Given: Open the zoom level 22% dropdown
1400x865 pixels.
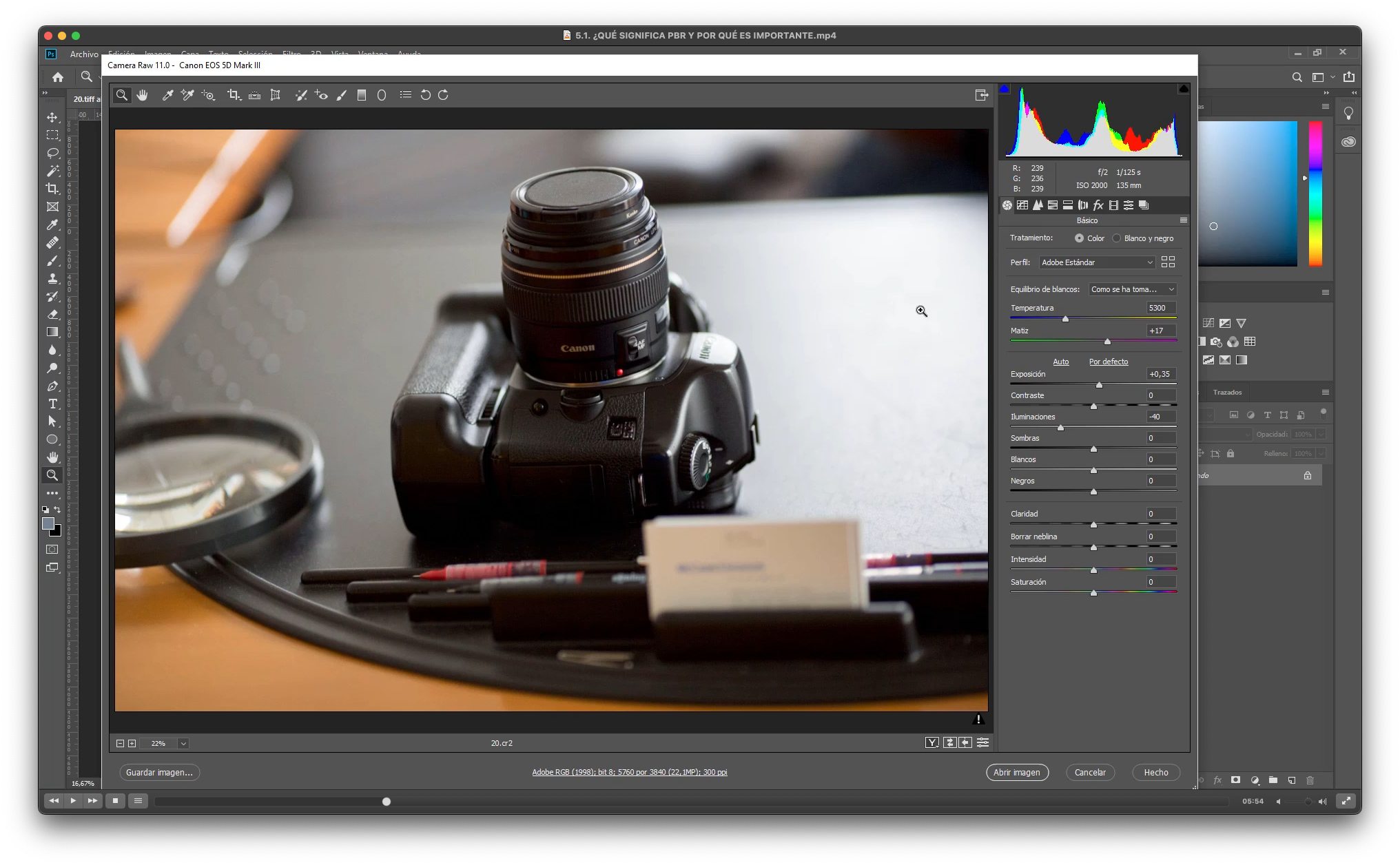Looking at the screenshot, I should (x=183, y=744).
